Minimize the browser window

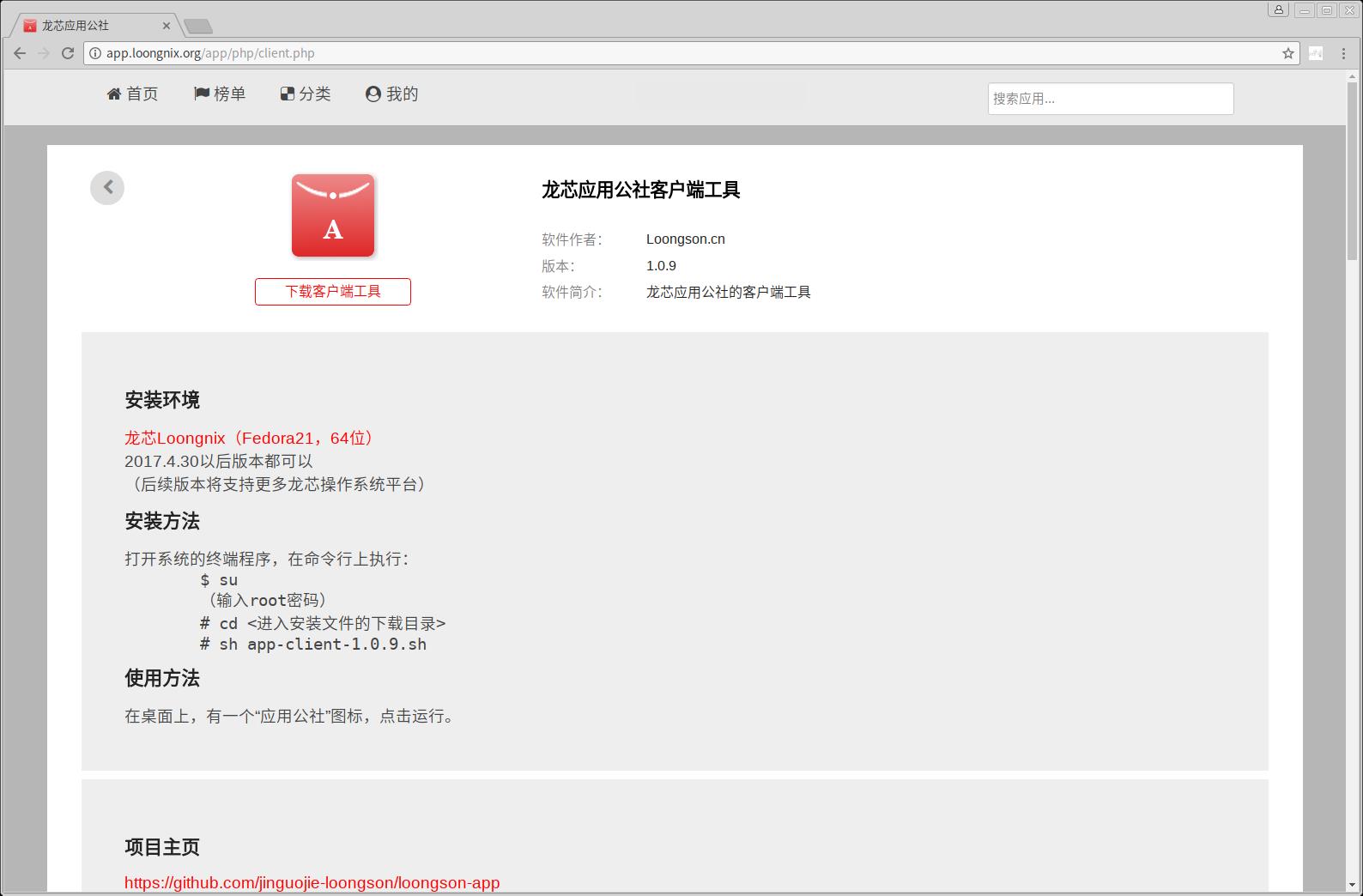pos(1304,10)
